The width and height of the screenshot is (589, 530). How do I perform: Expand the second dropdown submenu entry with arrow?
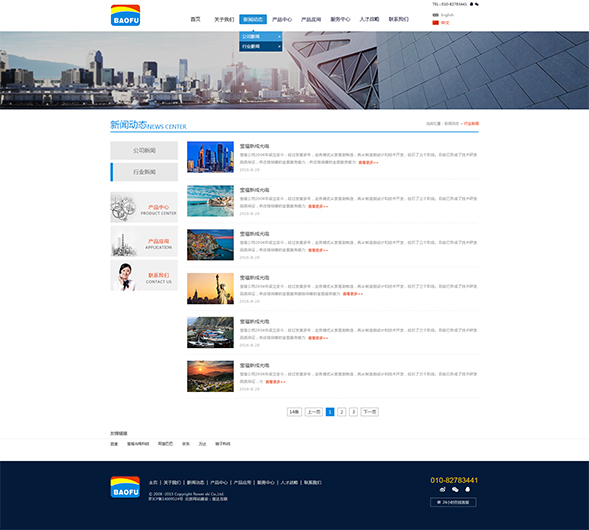261,47
